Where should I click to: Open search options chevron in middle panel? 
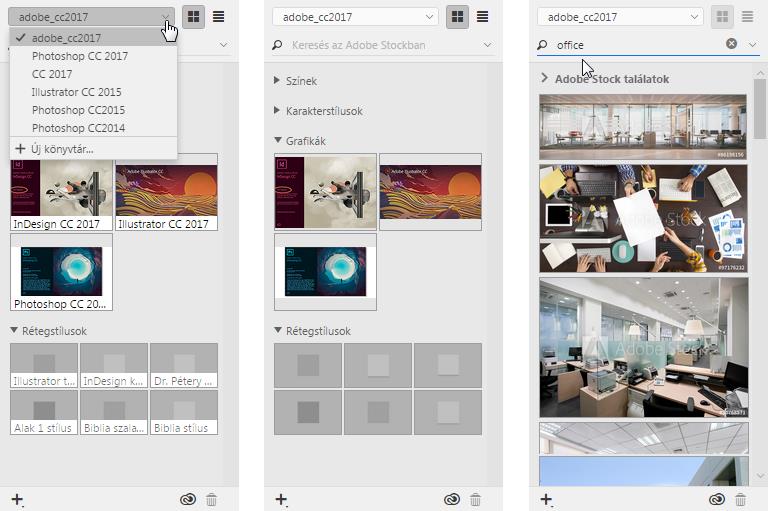(x=487, y=45)
